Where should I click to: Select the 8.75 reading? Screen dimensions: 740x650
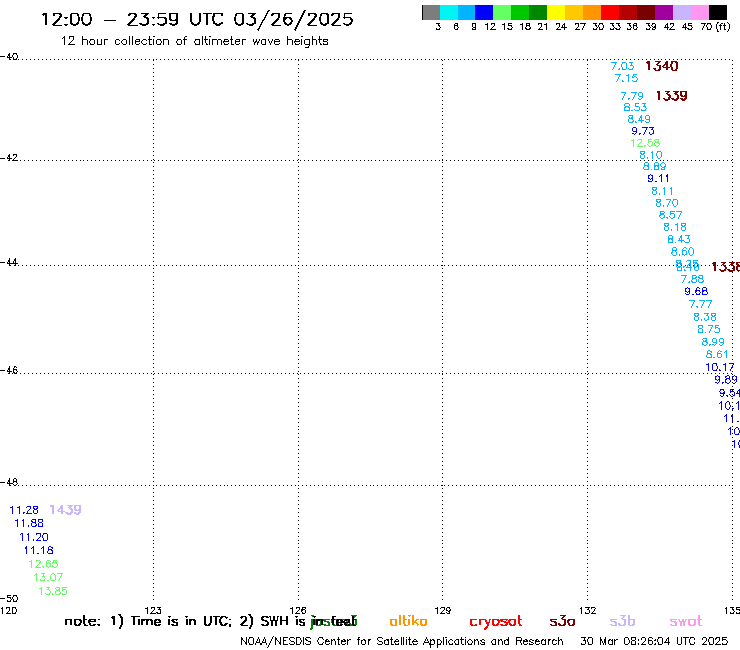[x=709, y=329]
